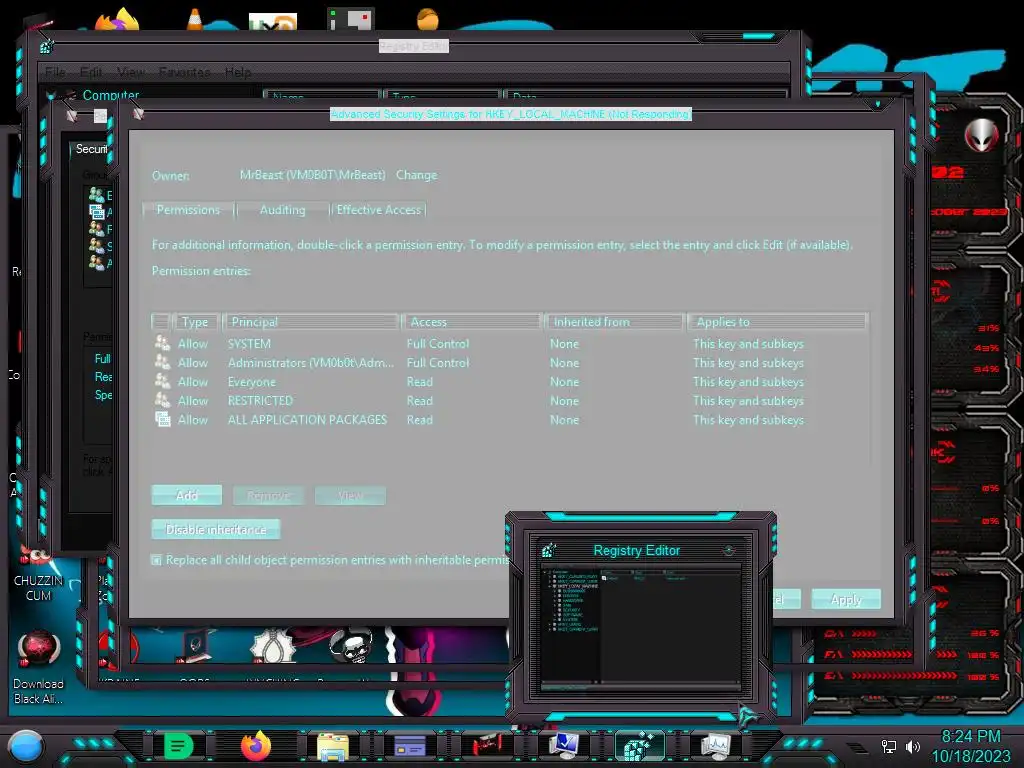Select ALL APPLICATION PACKAGES entry

(509, 419)
